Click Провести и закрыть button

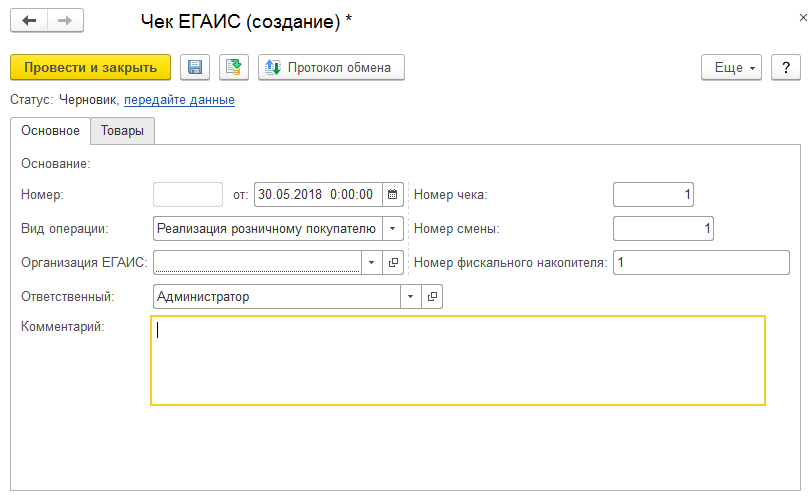point(91,67)
